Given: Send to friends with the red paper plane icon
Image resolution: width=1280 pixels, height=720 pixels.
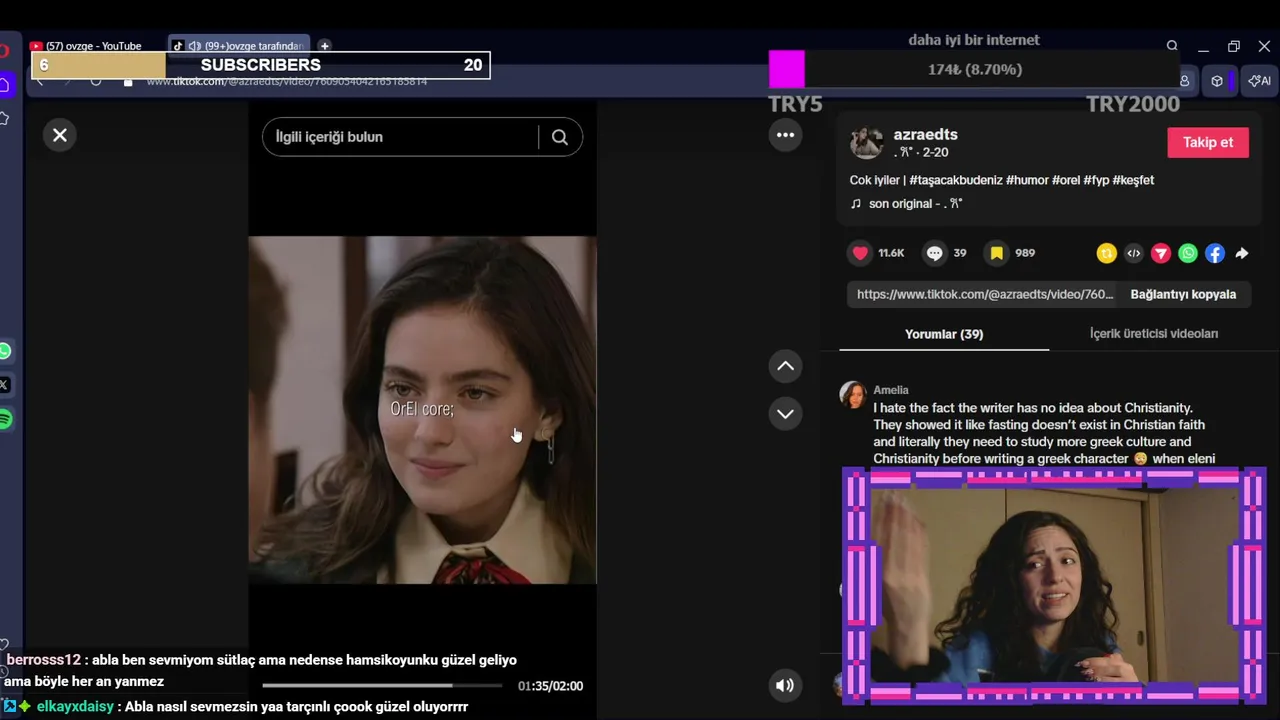Looking at the screenshot, I should point(1160,253).
